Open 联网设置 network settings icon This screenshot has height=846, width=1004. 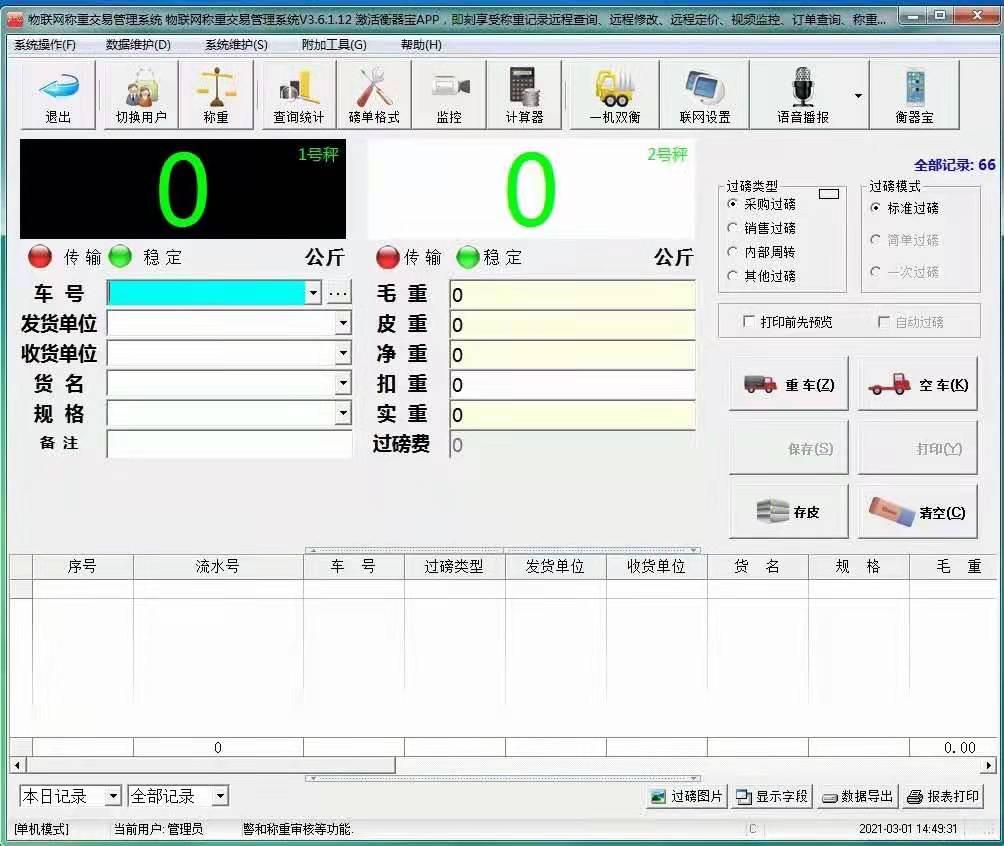point(705,95)
